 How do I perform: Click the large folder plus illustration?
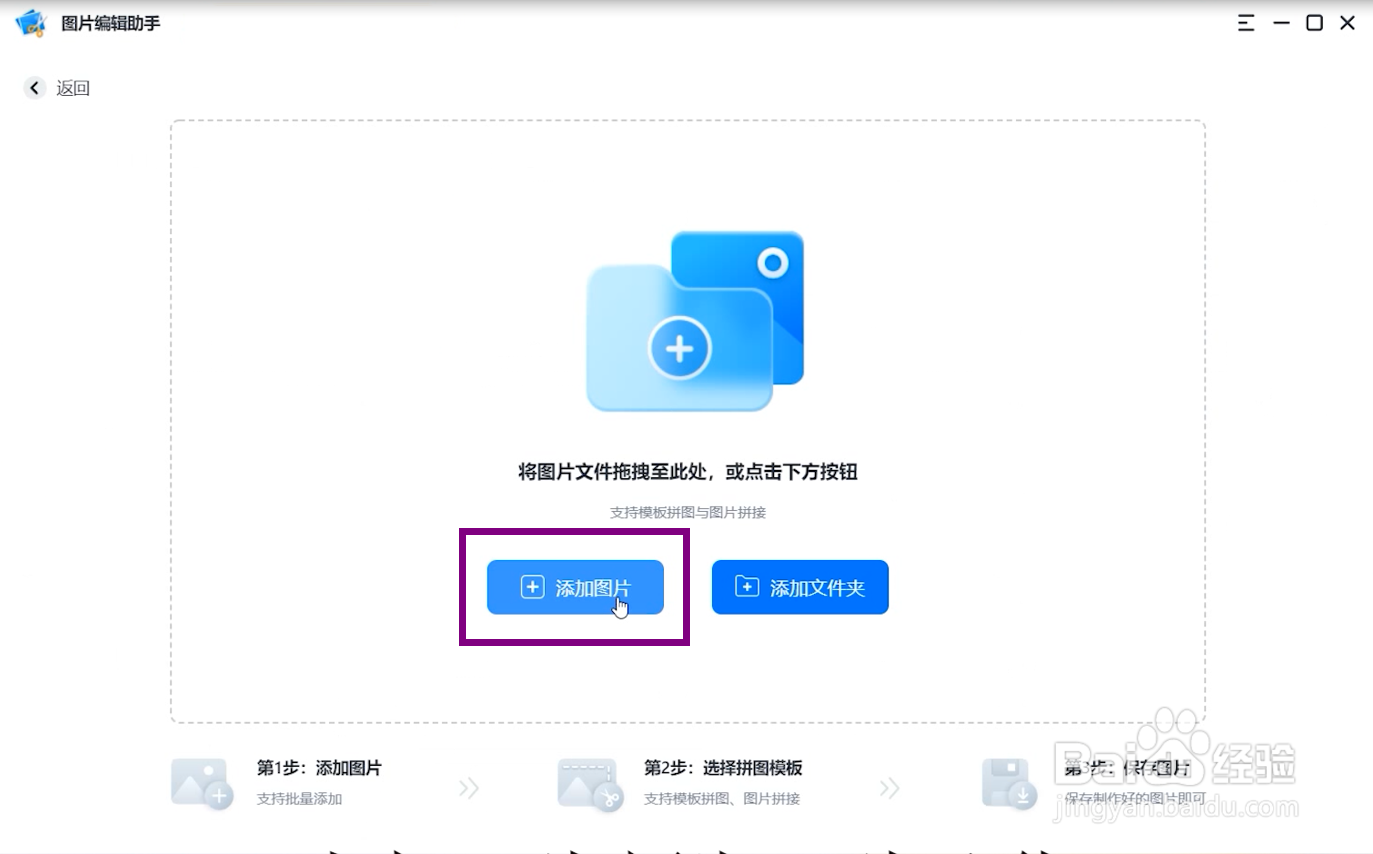[x=695, y=321]
